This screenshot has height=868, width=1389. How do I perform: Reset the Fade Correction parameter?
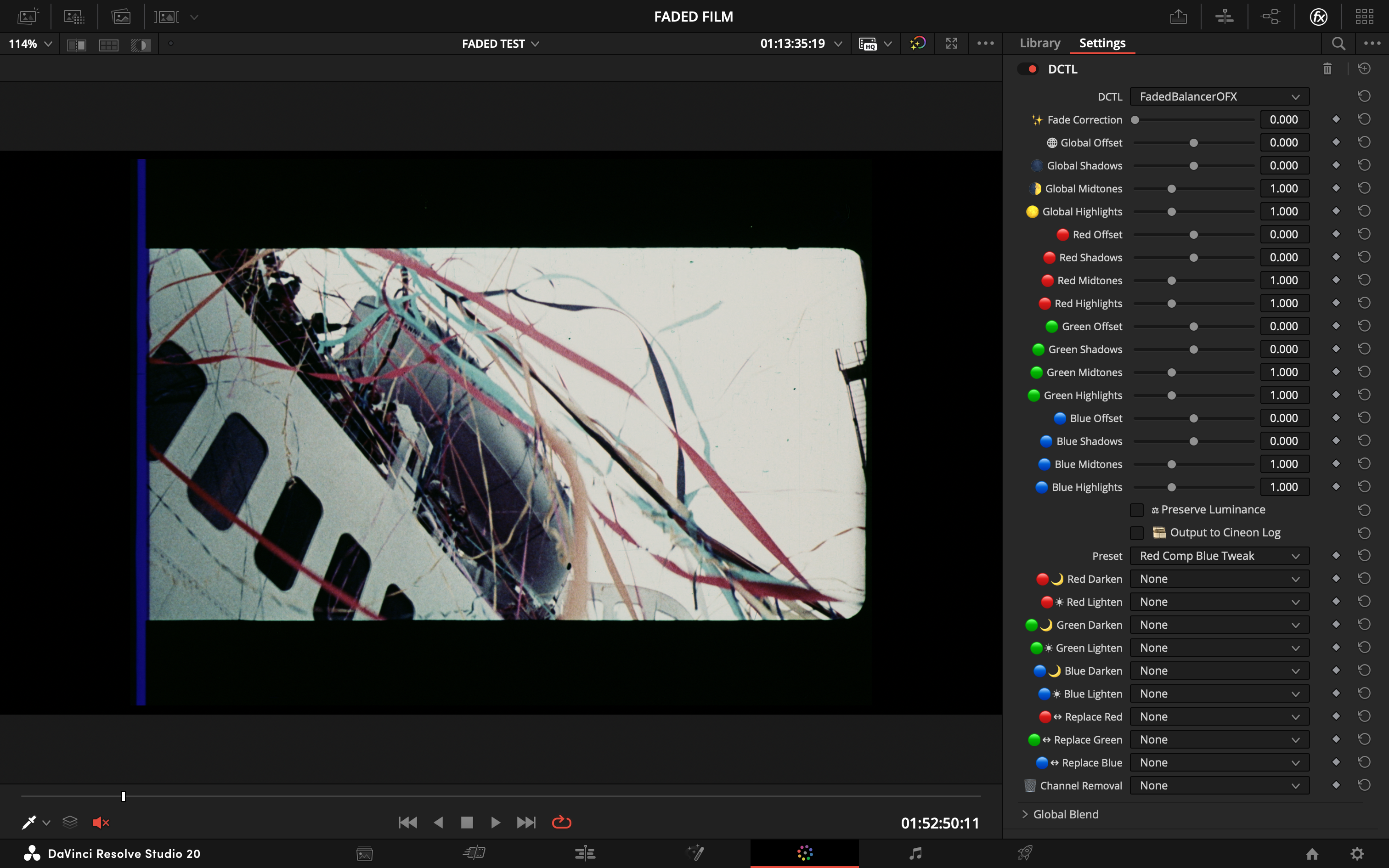coord(1364,119)
